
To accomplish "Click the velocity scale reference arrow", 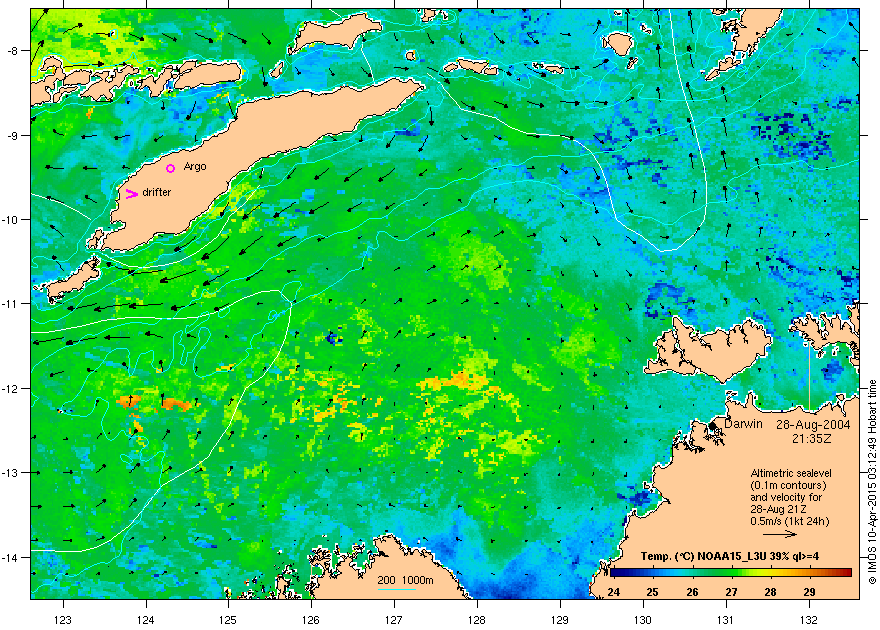I will tap(780, 534).
